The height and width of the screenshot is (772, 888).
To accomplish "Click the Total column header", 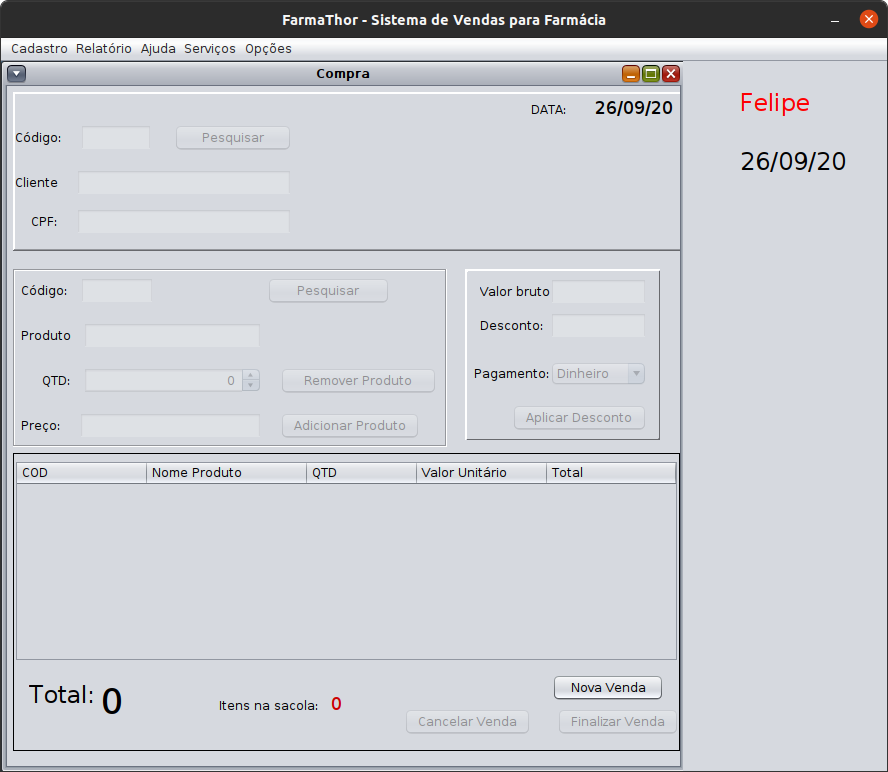I will coord(611,473).
